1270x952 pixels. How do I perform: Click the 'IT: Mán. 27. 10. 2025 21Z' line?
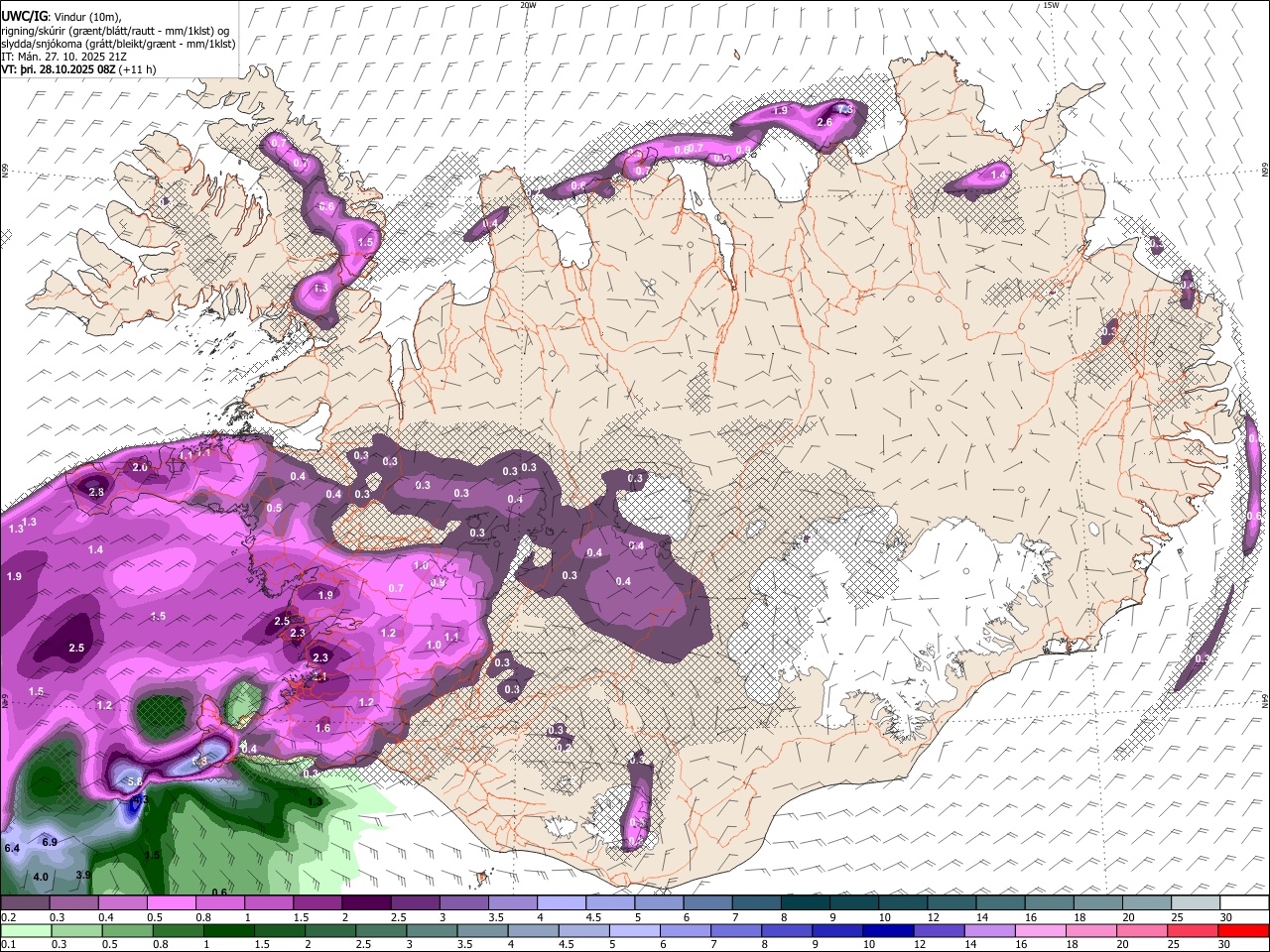62,57
